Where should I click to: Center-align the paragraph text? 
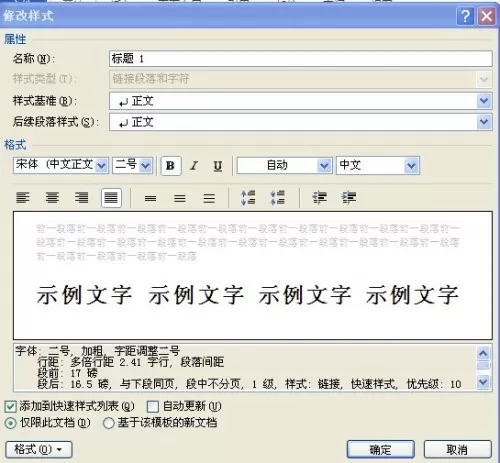coord(52,198)
